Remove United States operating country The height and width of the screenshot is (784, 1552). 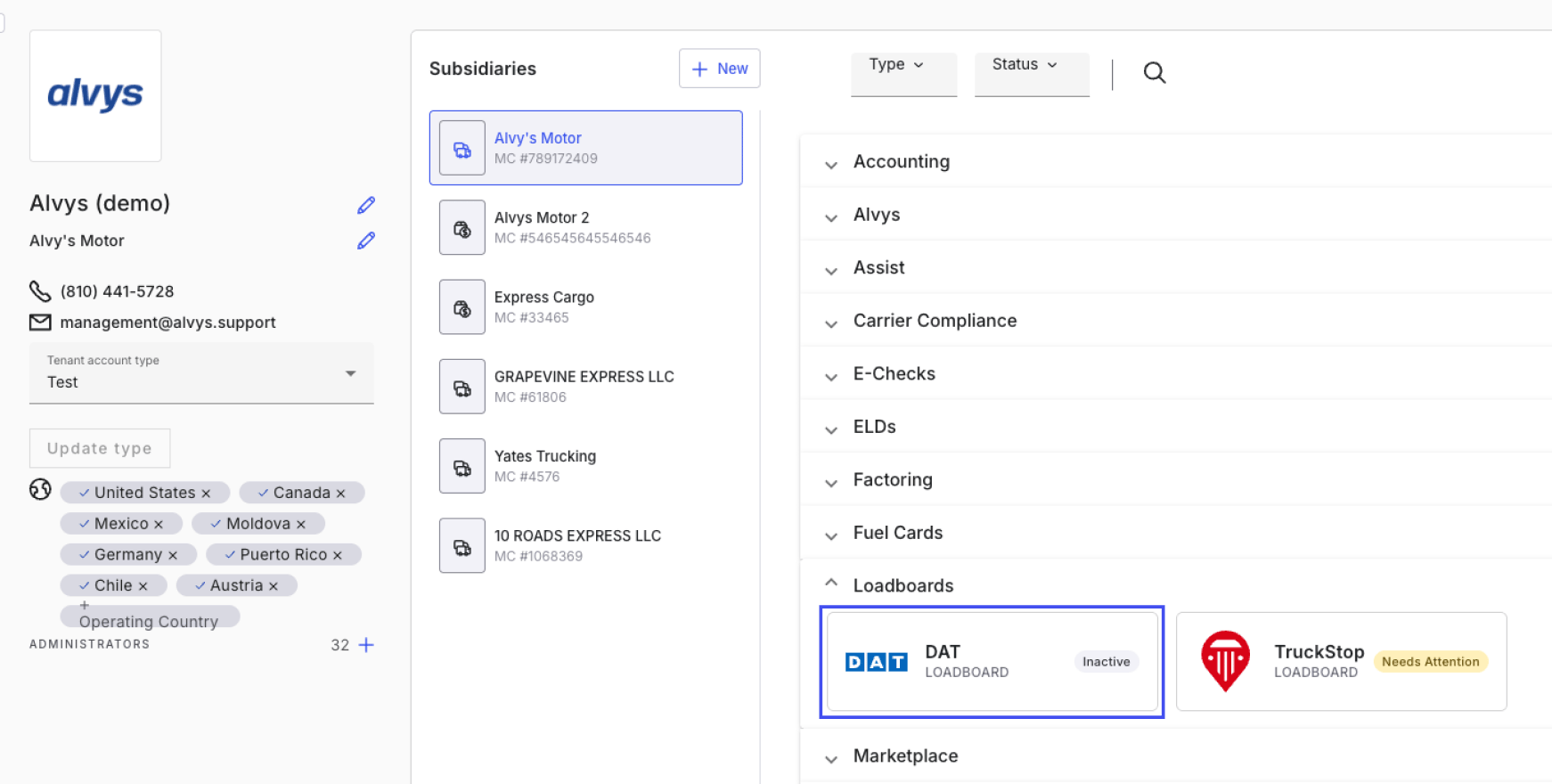pyautogui.click(x=206, y=494)
